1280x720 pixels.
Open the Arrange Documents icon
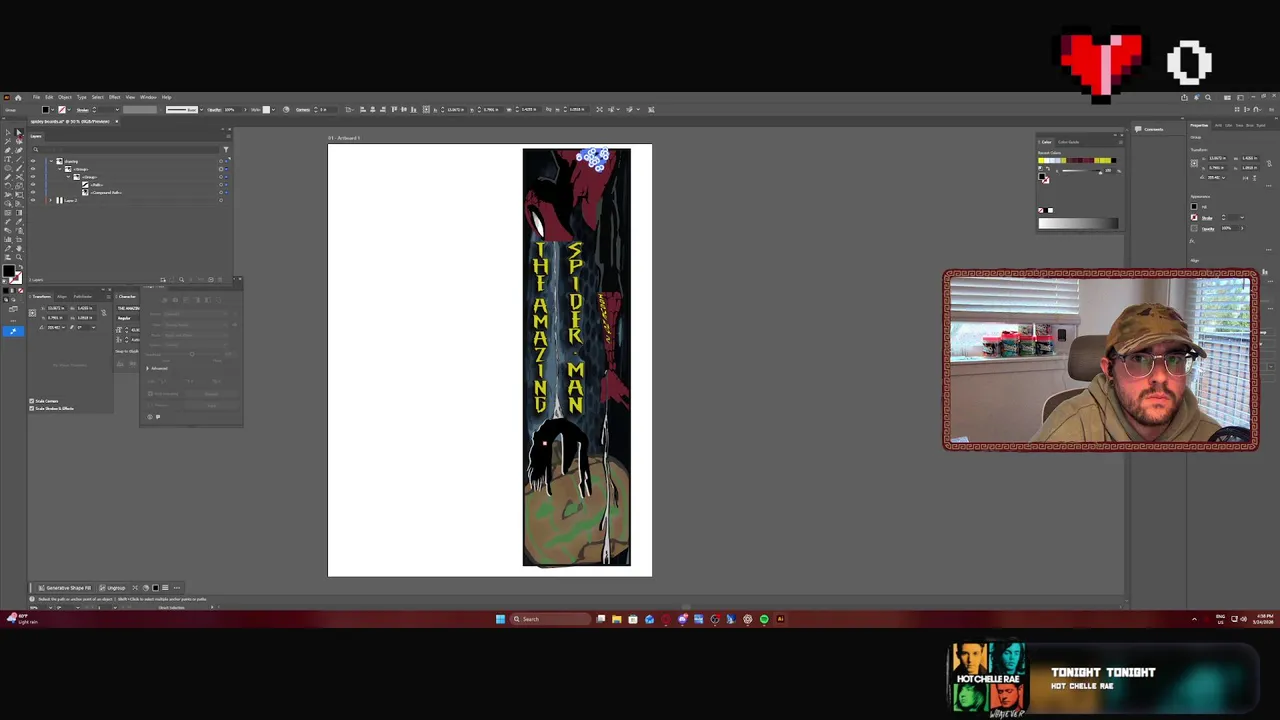[x=1227, y=98]
